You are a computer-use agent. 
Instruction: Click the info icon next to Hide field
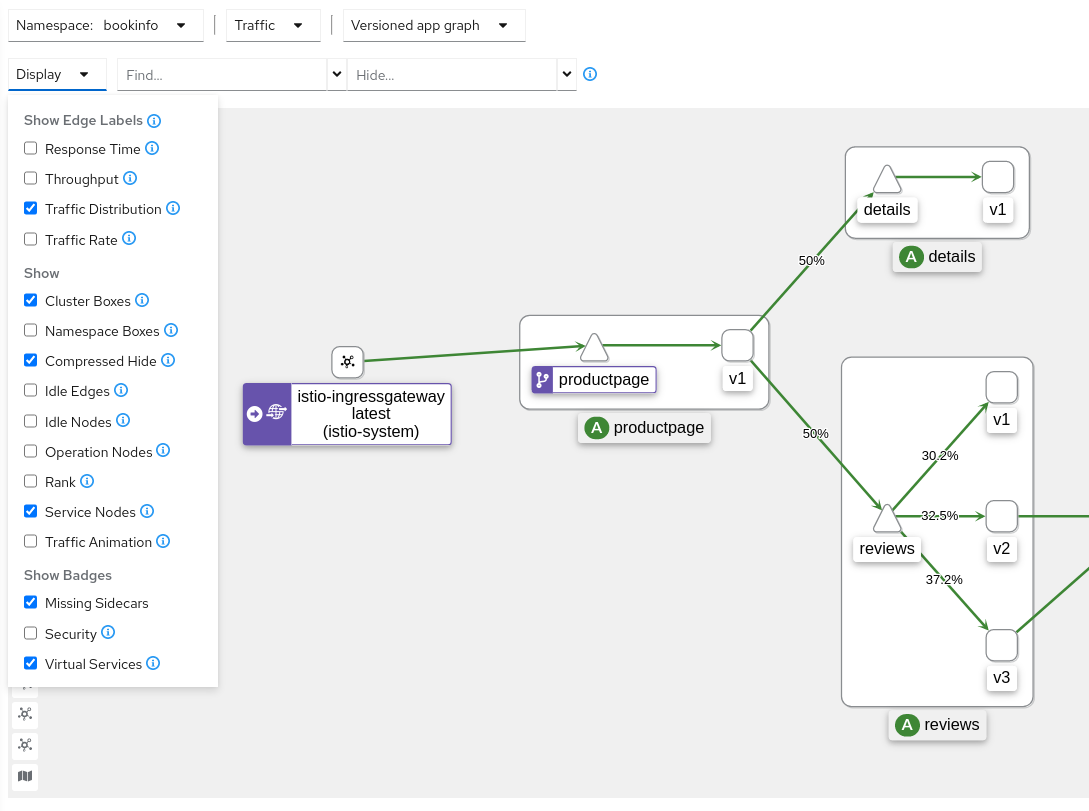pos(590,73)
